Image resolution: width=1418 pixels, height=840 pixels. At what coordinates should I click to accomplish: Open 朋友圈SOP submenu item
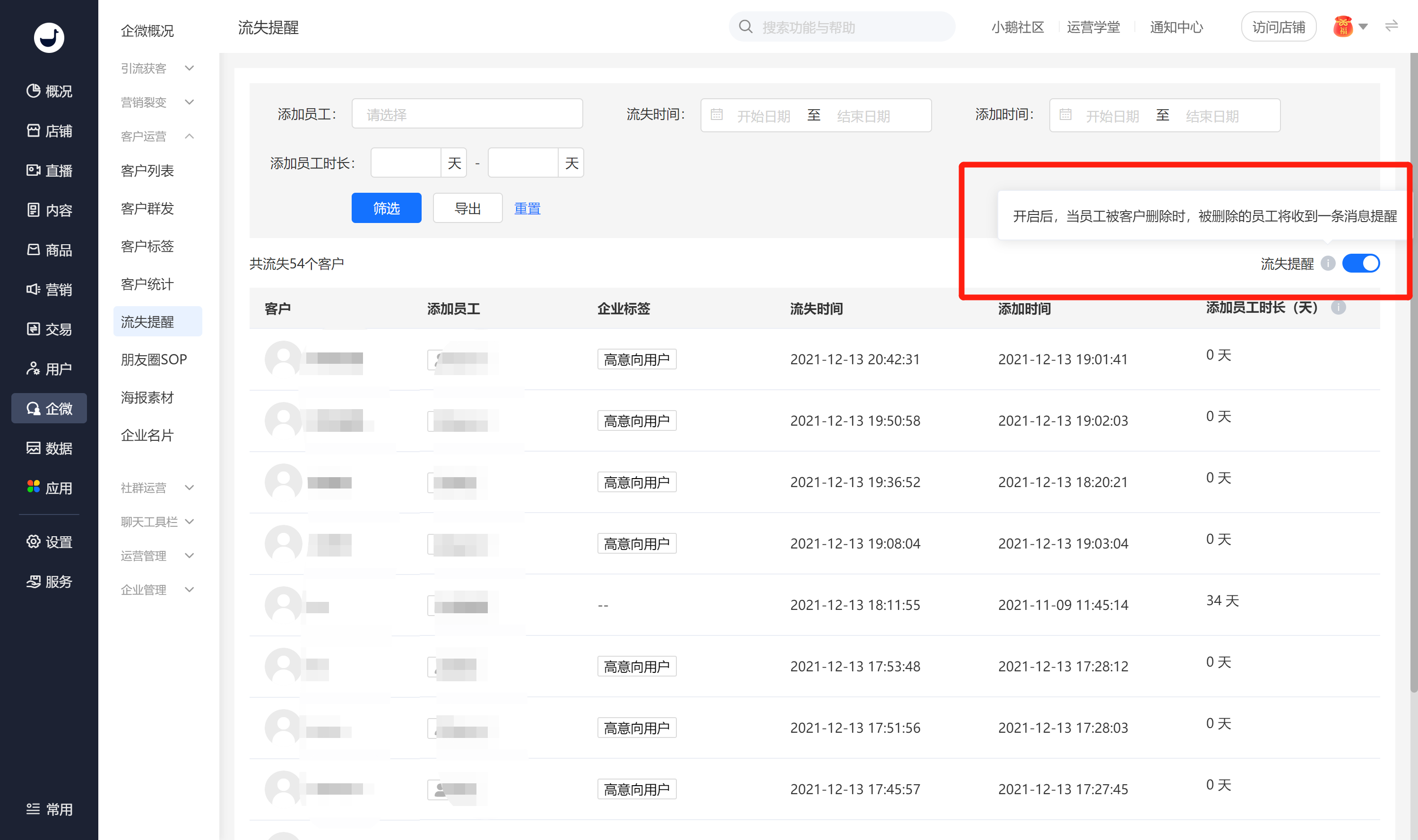tap(154, 360)
